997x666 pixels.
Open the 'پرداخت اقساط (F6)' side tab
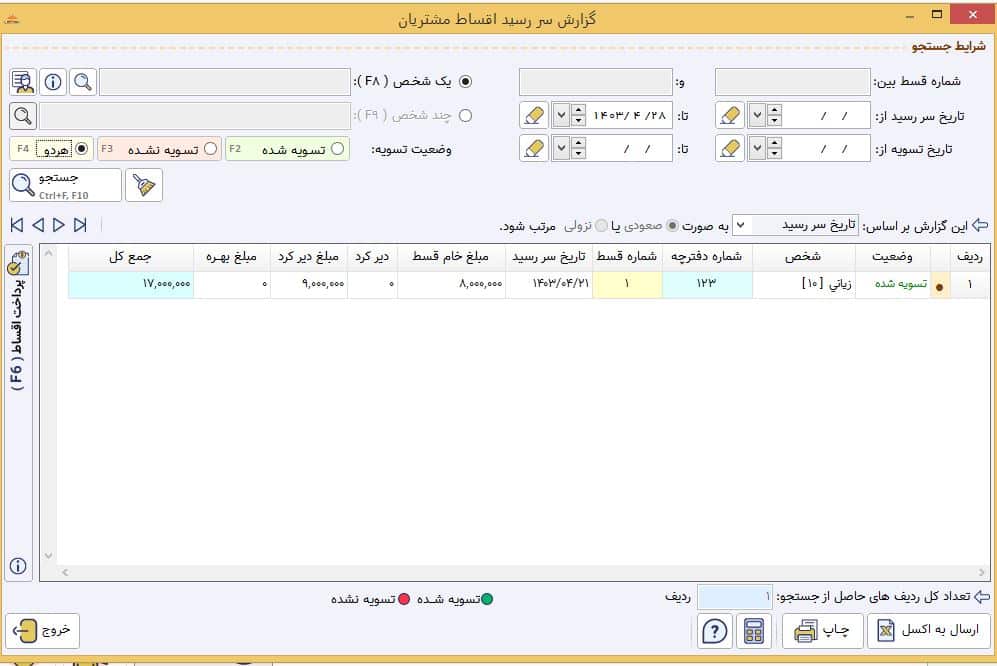(x=18, y=321)
